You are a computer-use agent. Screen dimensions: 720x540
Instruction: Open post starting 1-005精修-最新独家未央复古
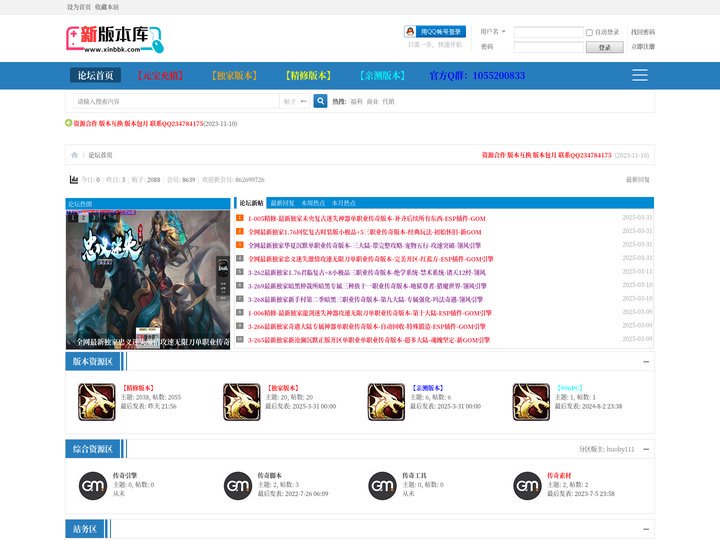[366, 219]
